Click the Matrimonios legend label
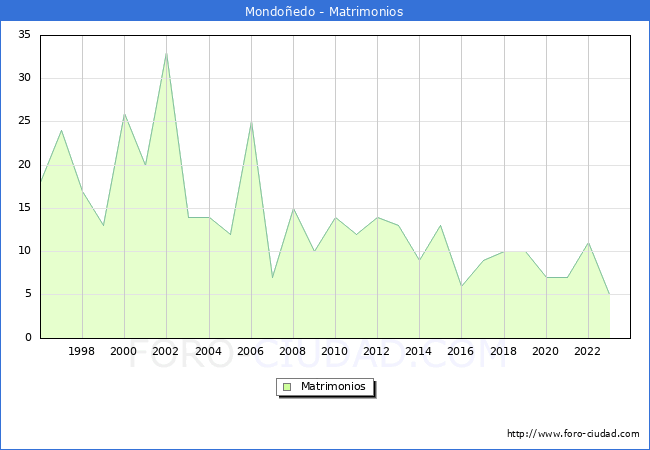This screenshot has width=650, height=450. (x=333, y=386)
